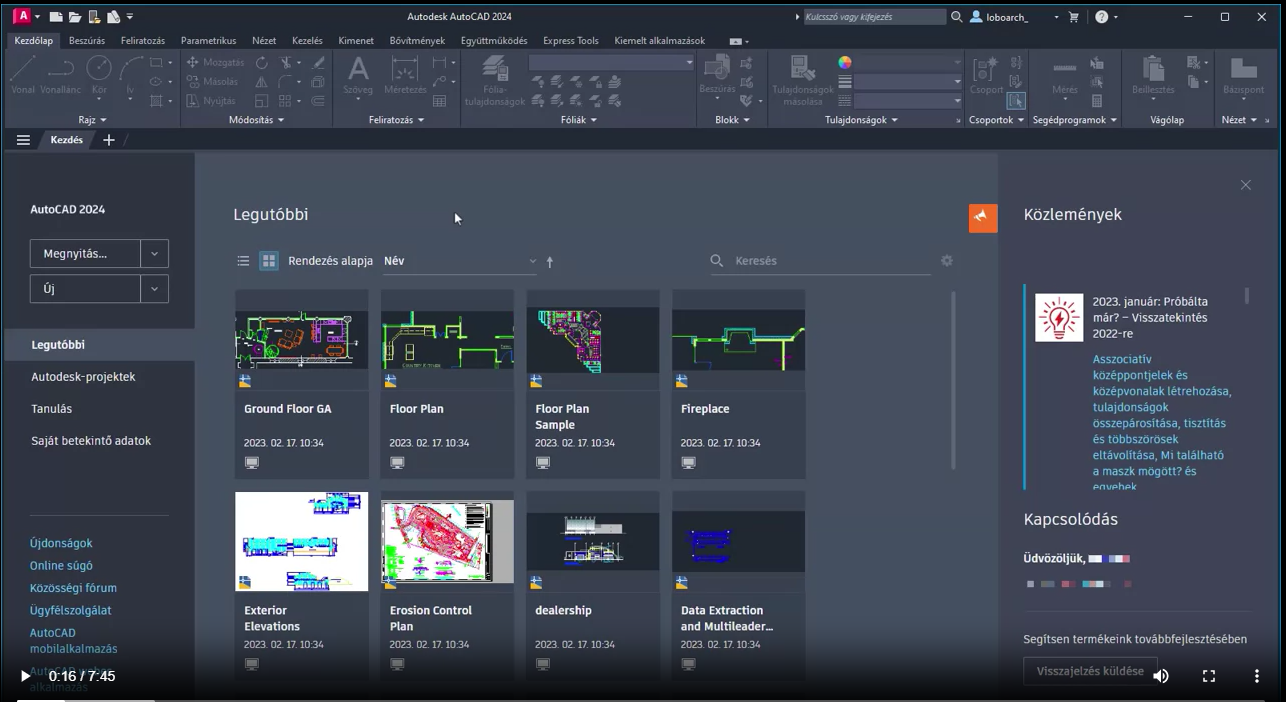Select the Méretezés (Dimension) tool
1286x702 pixels.
point(405,76)
